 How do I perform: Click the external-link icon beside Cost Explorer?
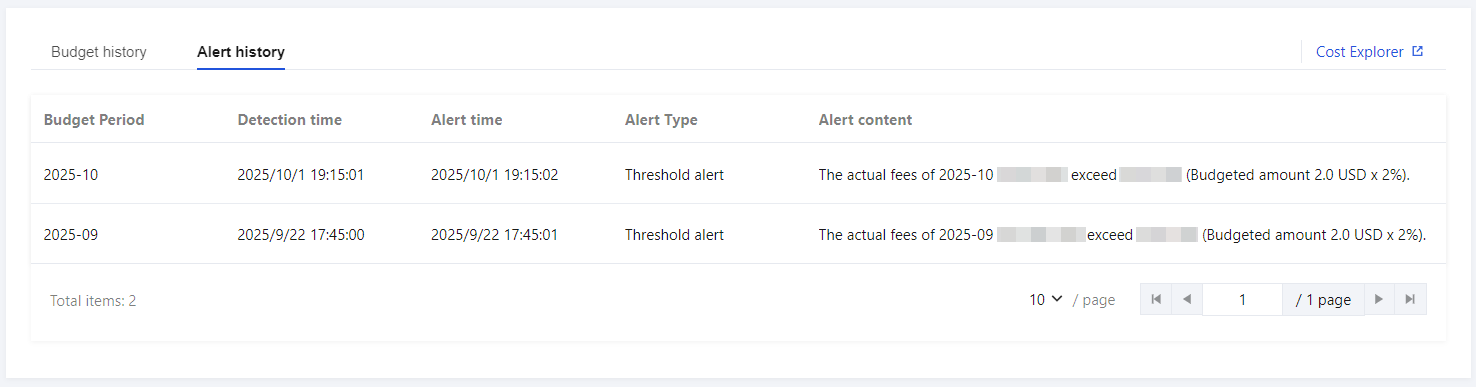point(1417,51)
